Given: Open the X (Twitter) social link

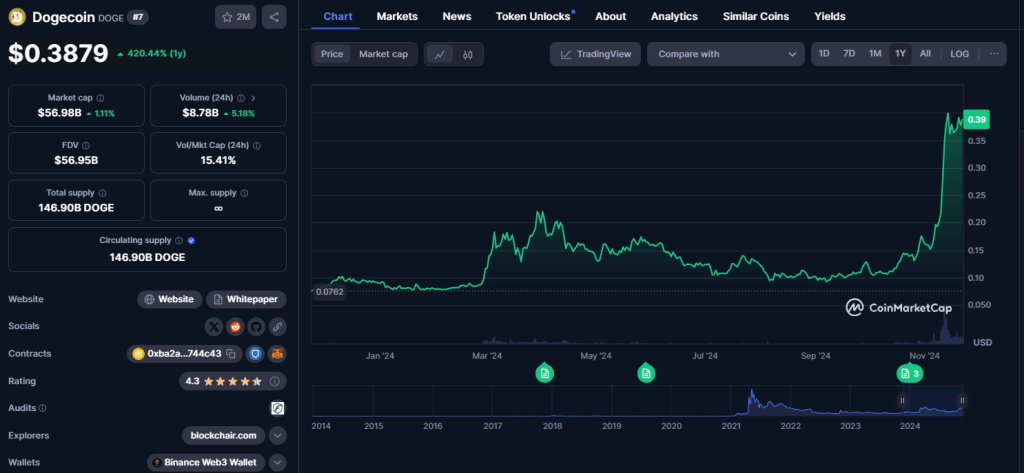Looking at the screenshot, I should (x=214, y=326).
